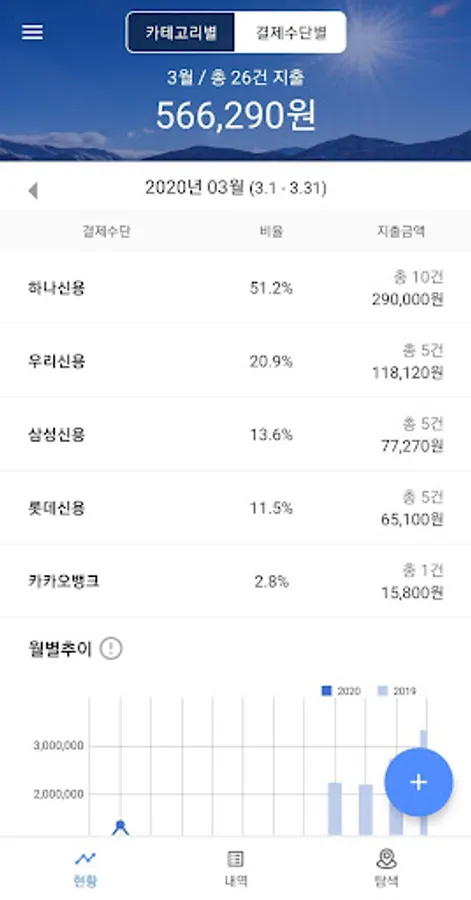The image size is (471, 900).
Task: Open 우리신용 payment row
Action: coord(235,362)
